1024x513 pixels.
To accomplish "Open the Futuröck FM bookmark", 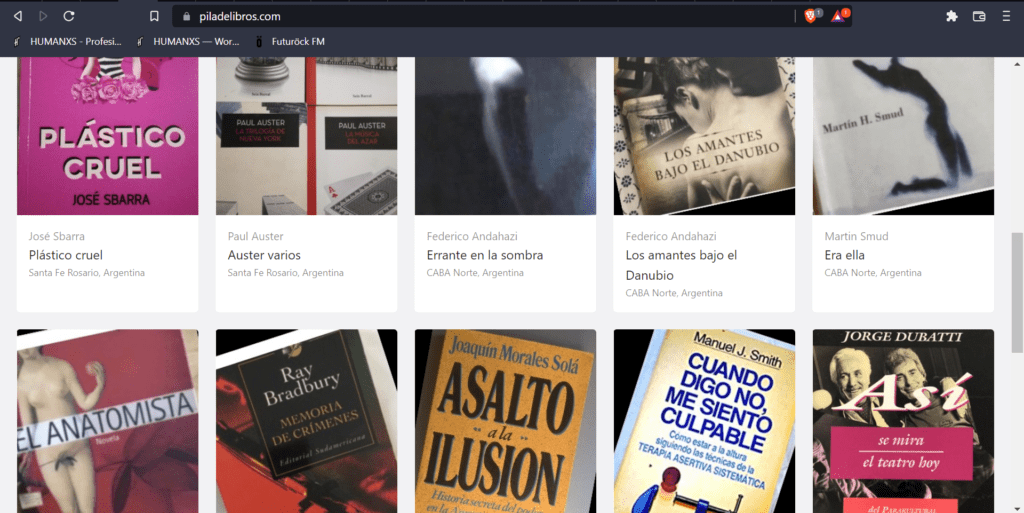I will (290, 41).
